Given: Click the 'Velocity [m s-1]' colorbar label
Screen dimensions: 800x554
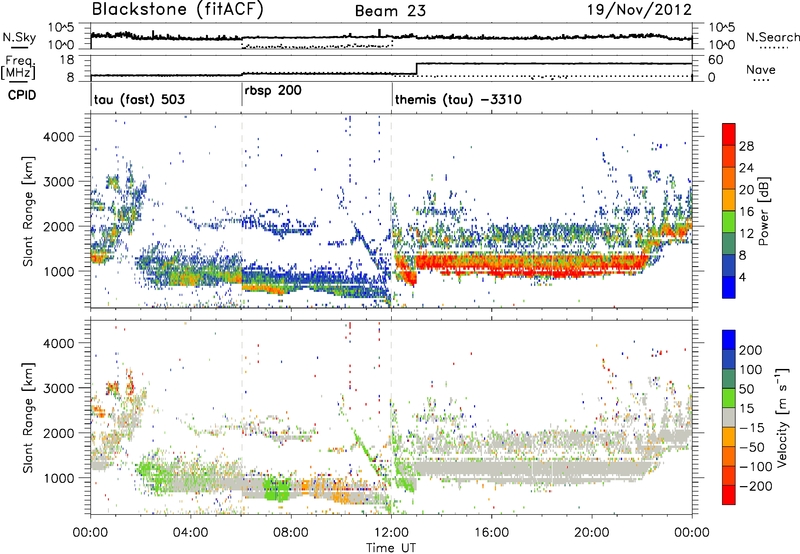Looking at the screenshot, I should coord(781,417).
